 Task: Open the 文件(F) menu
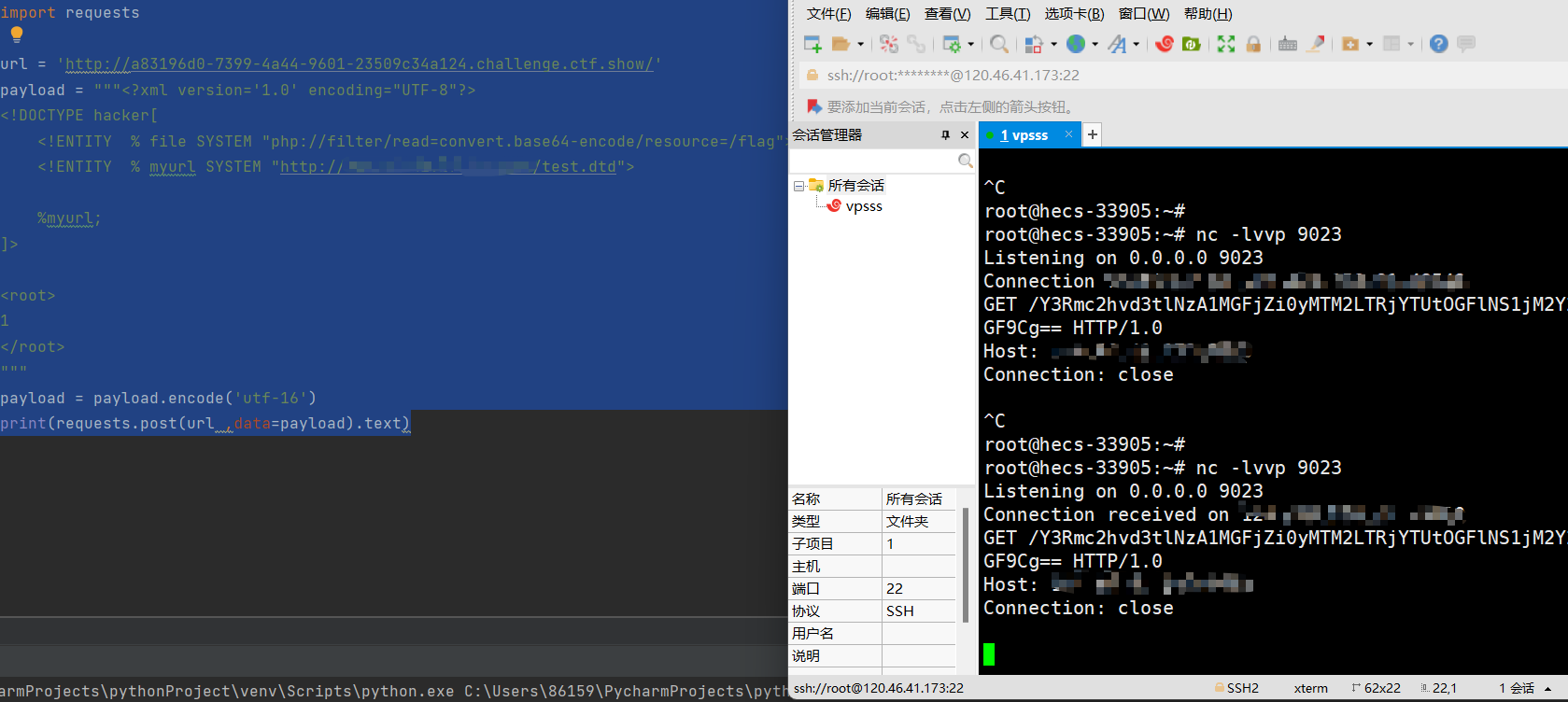829,14
